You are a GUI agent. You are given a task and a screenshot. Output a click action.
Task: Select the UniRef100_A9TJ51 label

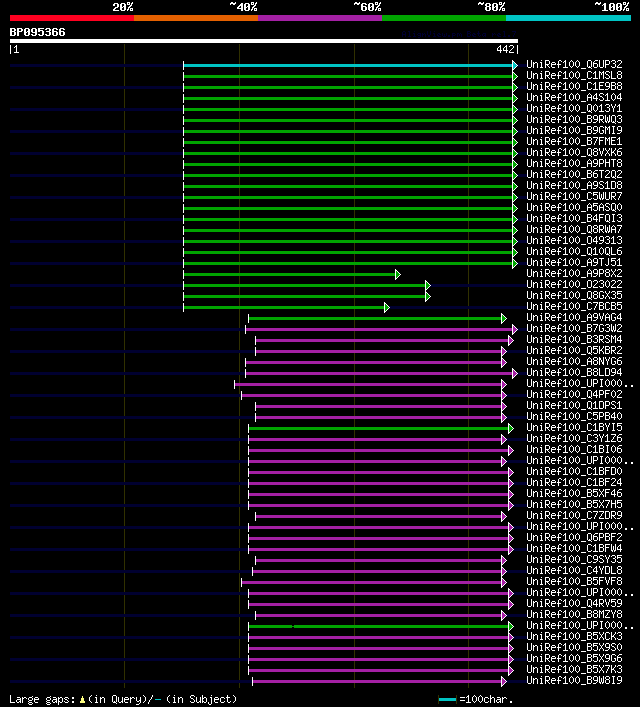tap(574, 262)
